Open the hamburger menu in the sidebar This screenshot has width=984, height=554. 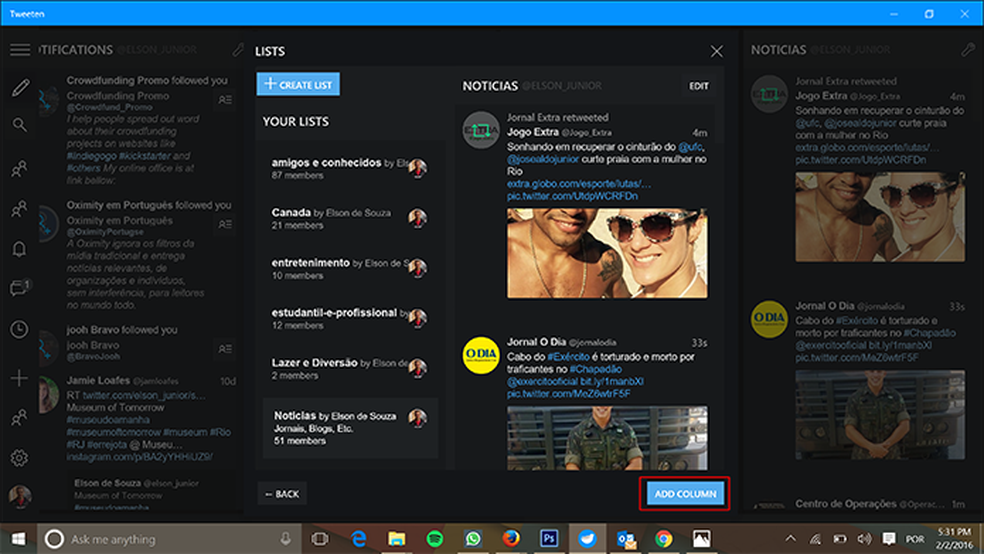point(19,50)
